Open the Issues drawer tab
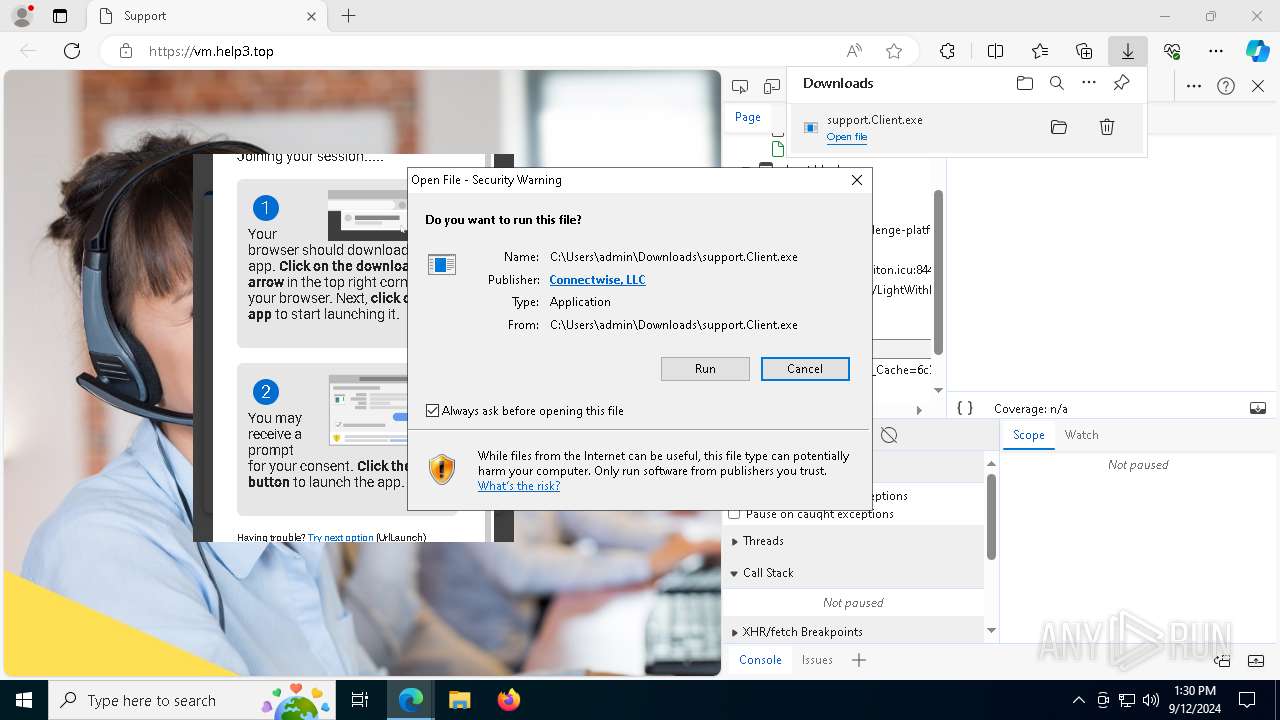The image size is (1280, 720). click(817, 660)
